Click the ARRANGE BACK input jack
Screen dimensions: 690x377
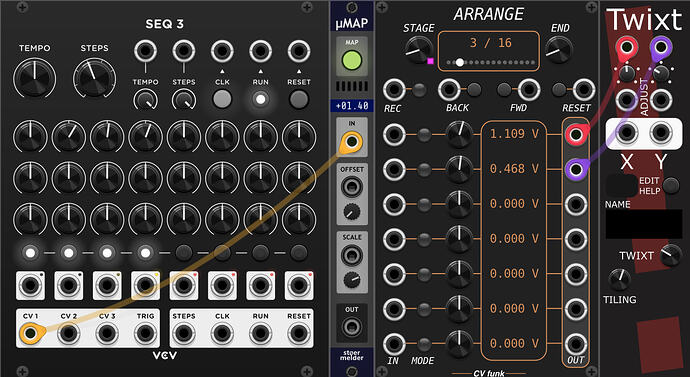[x=449, y=90]
